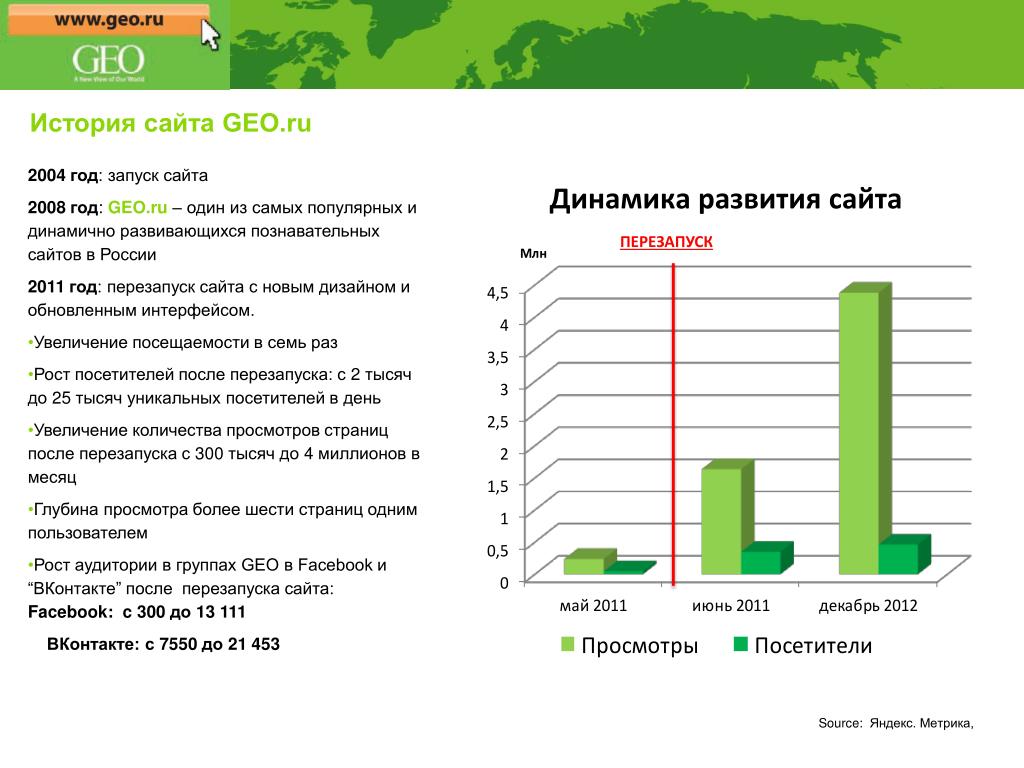Click the heading 'История сайта GEO.ru'

click(x=170, y=123)
